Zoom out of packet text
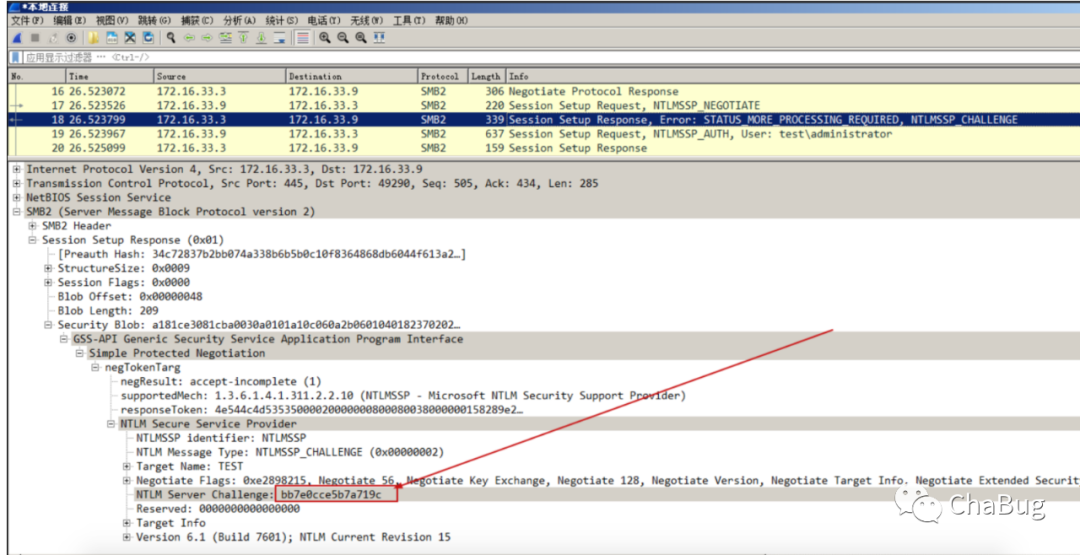Image resolution: width=1080 pixels, height=555 pixels. point(342,38)
